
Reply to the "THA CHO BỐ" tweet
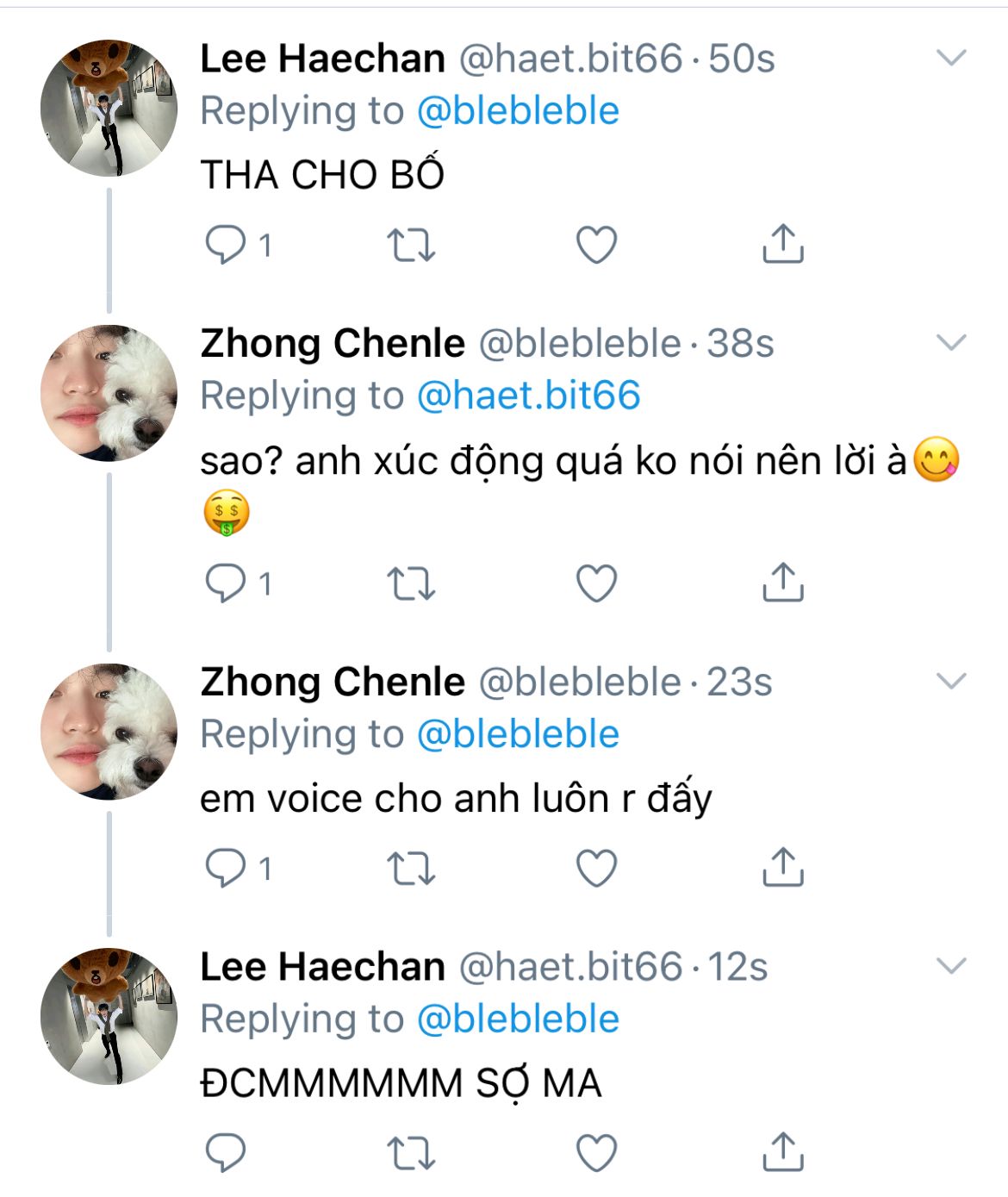(x=226, y=245)
